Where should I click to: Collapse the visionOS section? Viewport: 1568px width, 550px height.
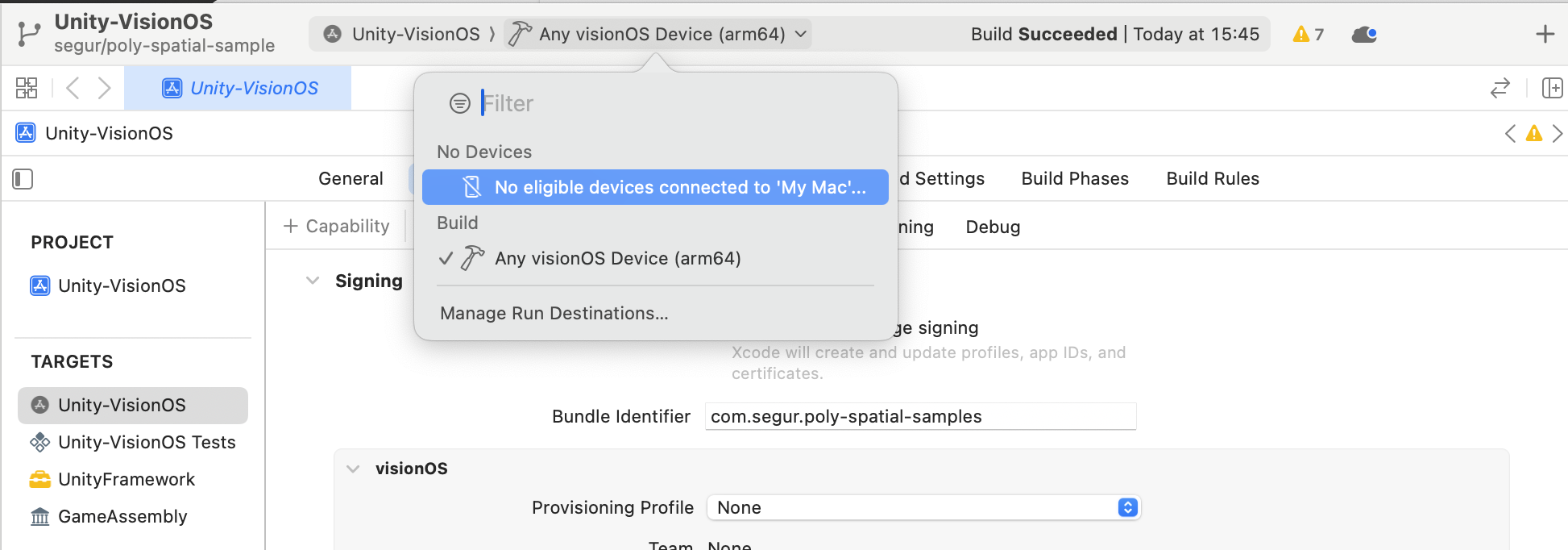click(353, 468)
